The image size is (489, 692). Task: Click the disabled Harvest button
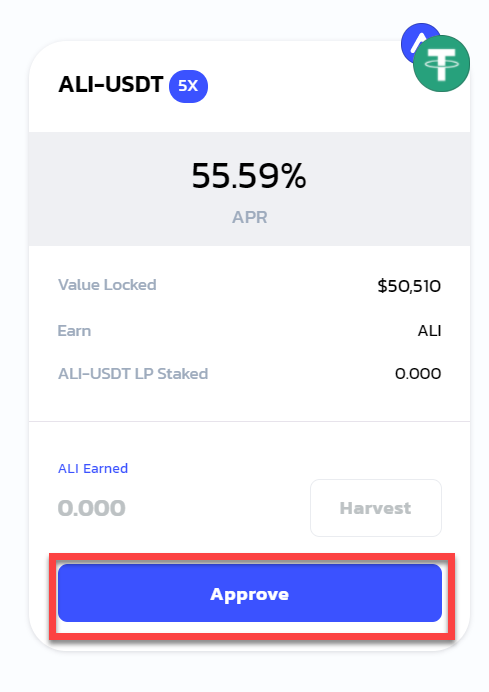pos(376,508)
